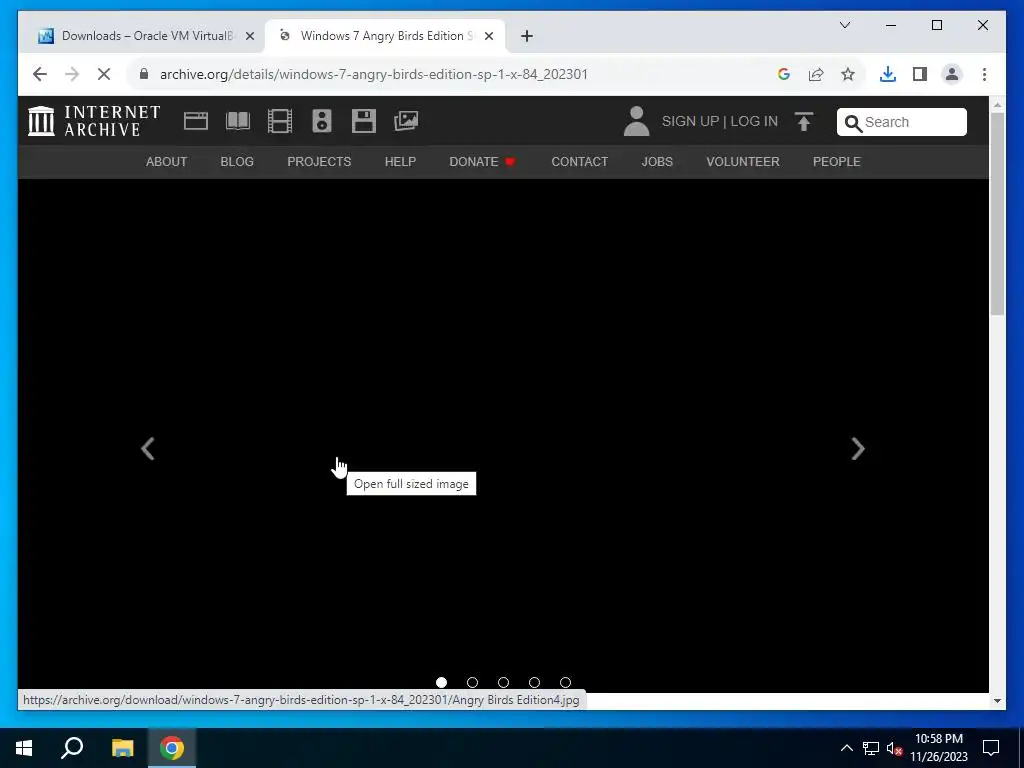Select second carousel dot

coord(472,682)
